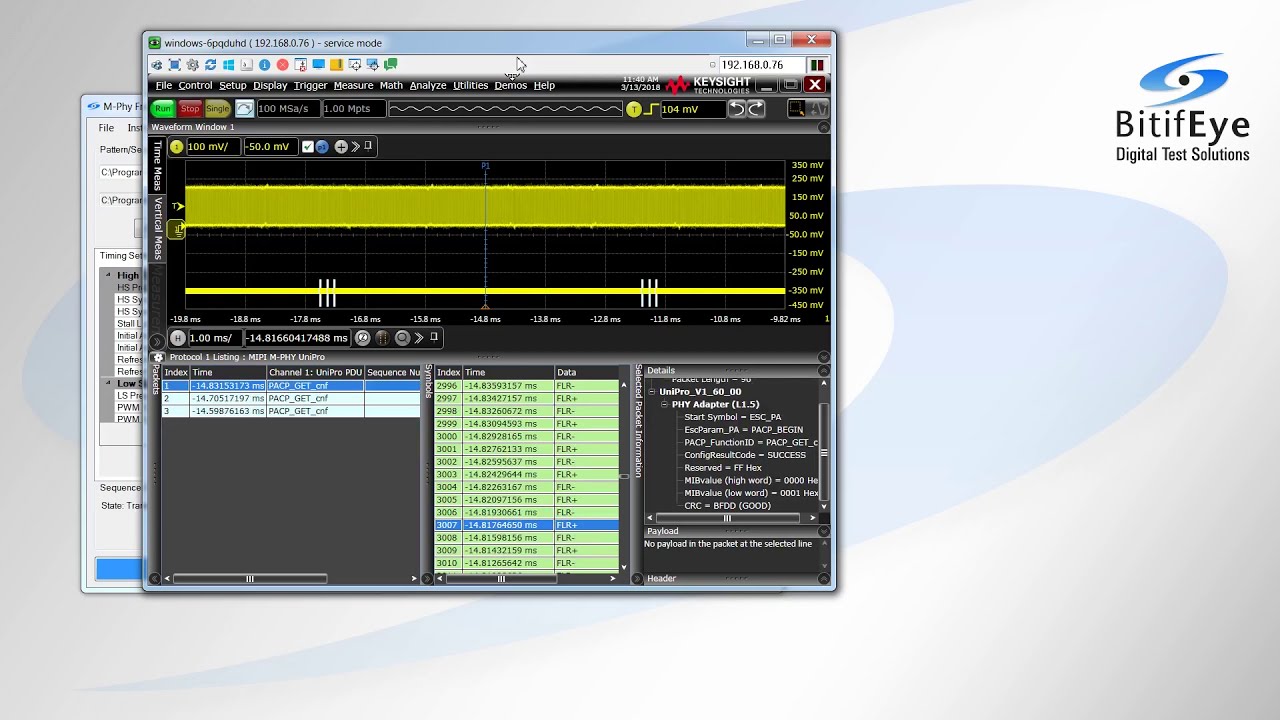Open the Setup menu
The width and height of the screenshot is (1280, 720).
[232, 85]
